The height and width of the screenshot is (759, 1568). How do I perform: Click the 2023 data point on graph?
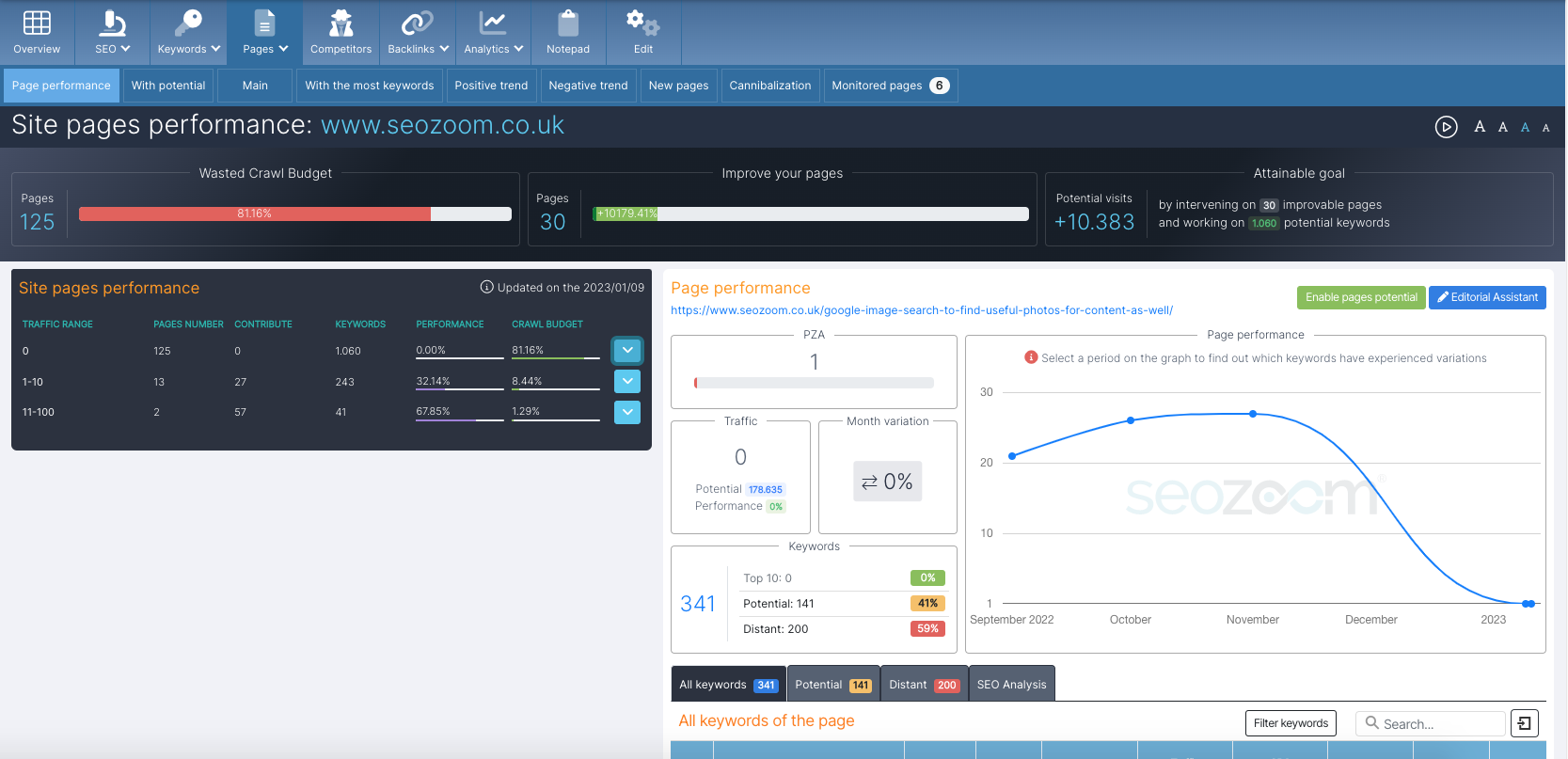coord(1528,604)
